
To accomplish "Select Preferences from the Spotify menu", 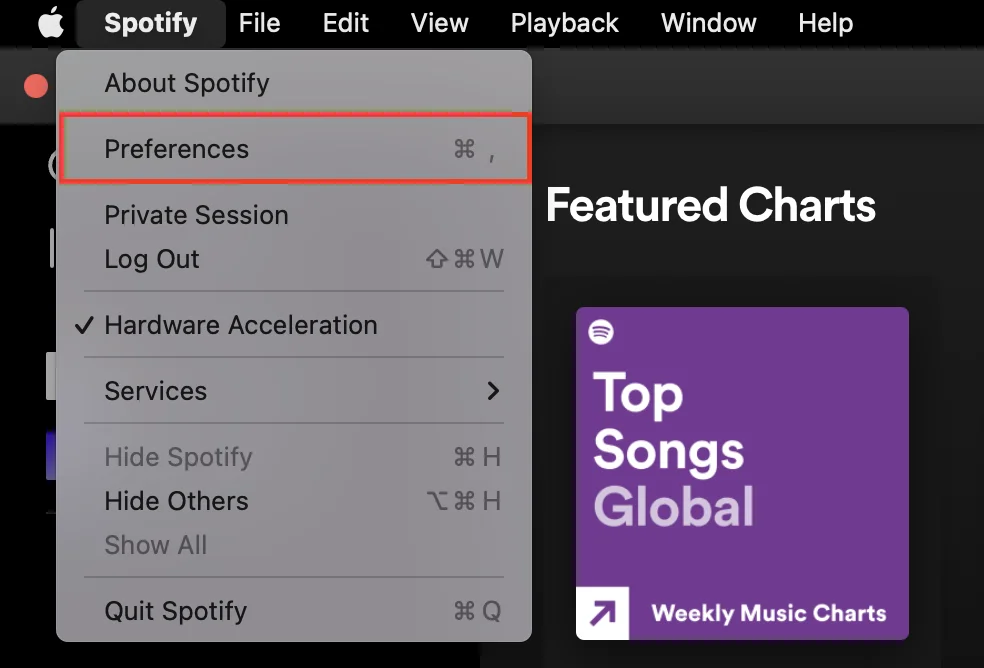I will [x=294, y=149].
